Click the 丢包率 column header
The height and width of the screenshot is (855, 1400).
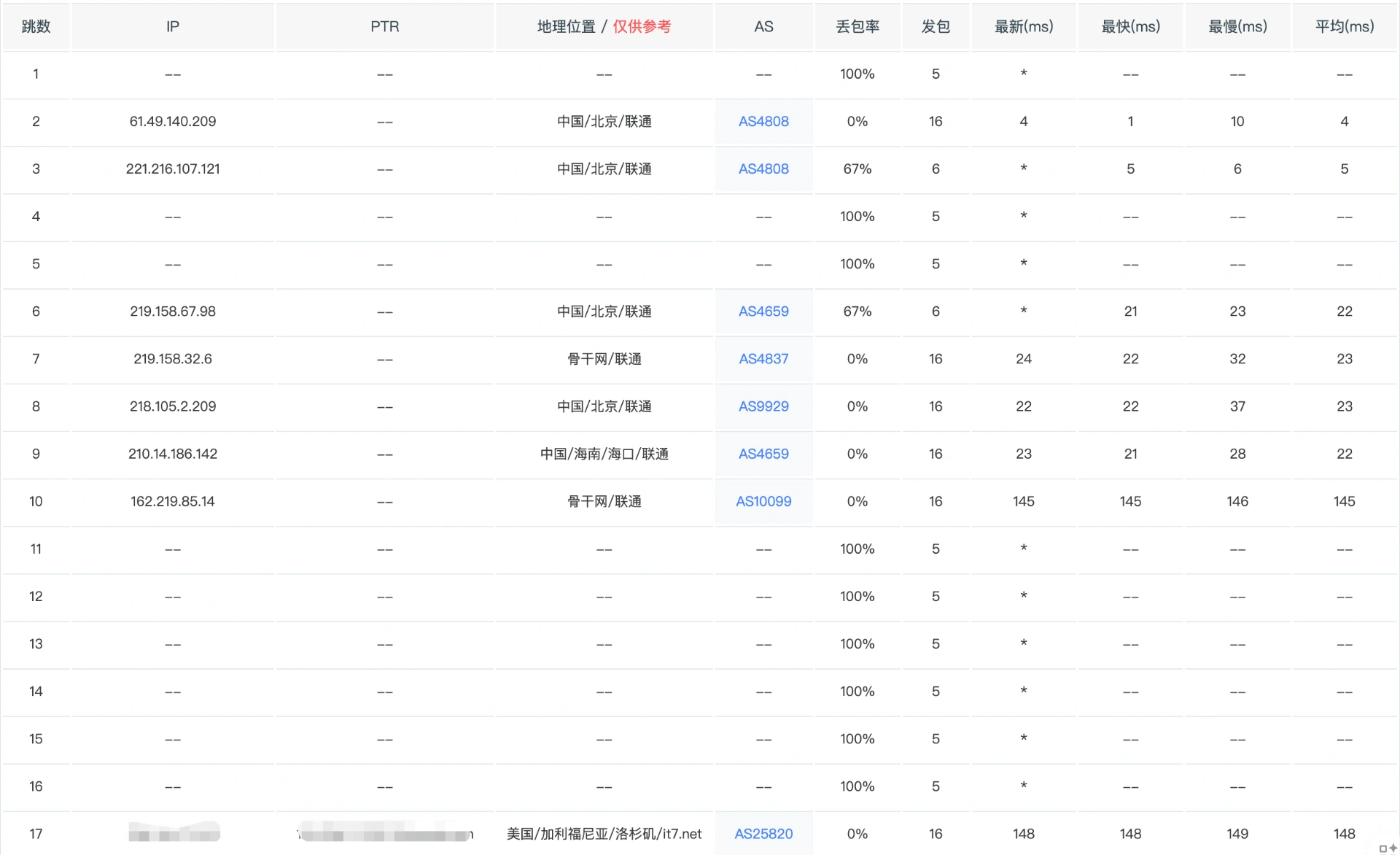coord(857,26)
